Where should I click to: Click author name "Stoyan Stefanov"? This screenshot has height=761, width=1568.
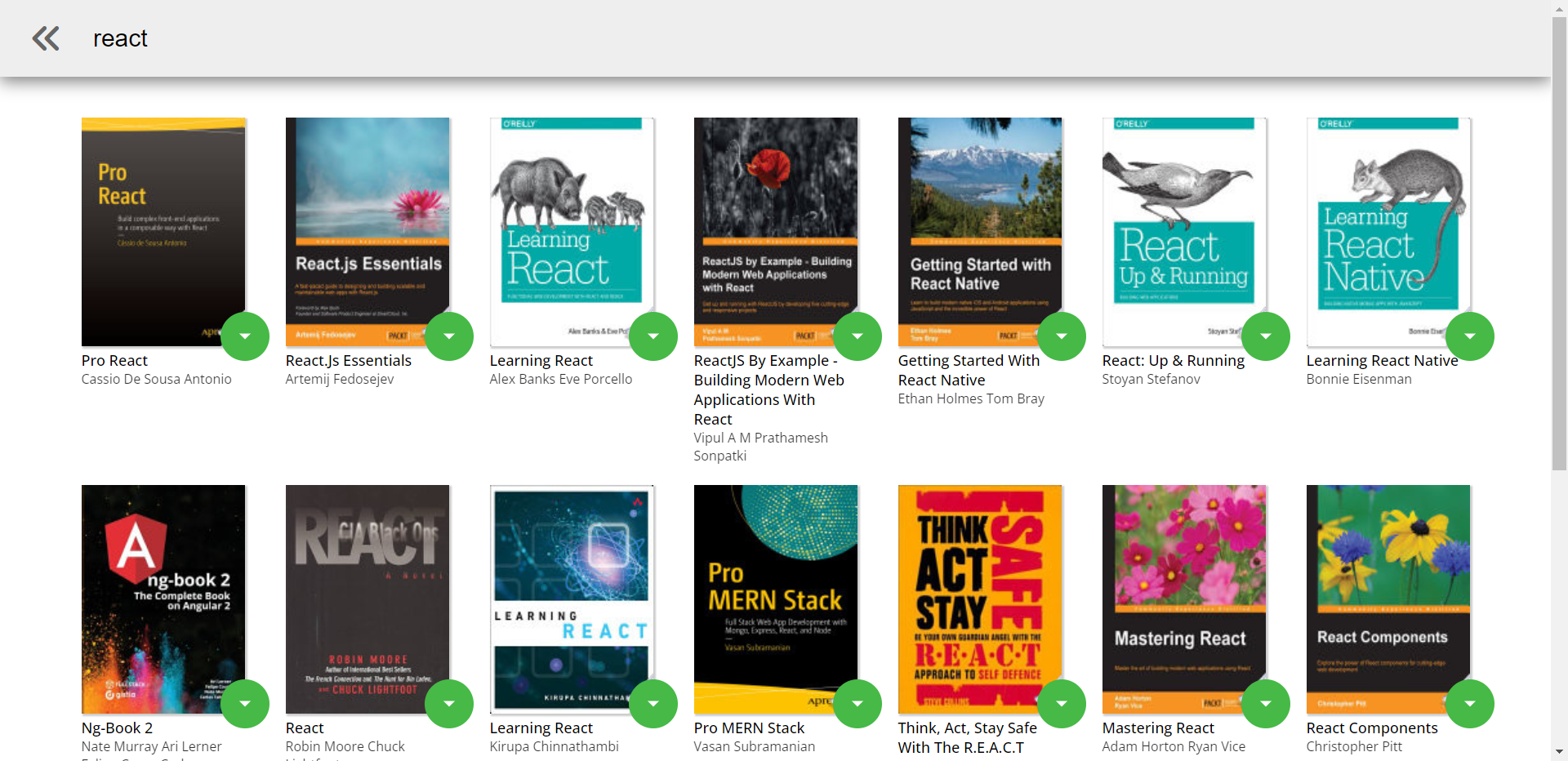[1151, 379]
